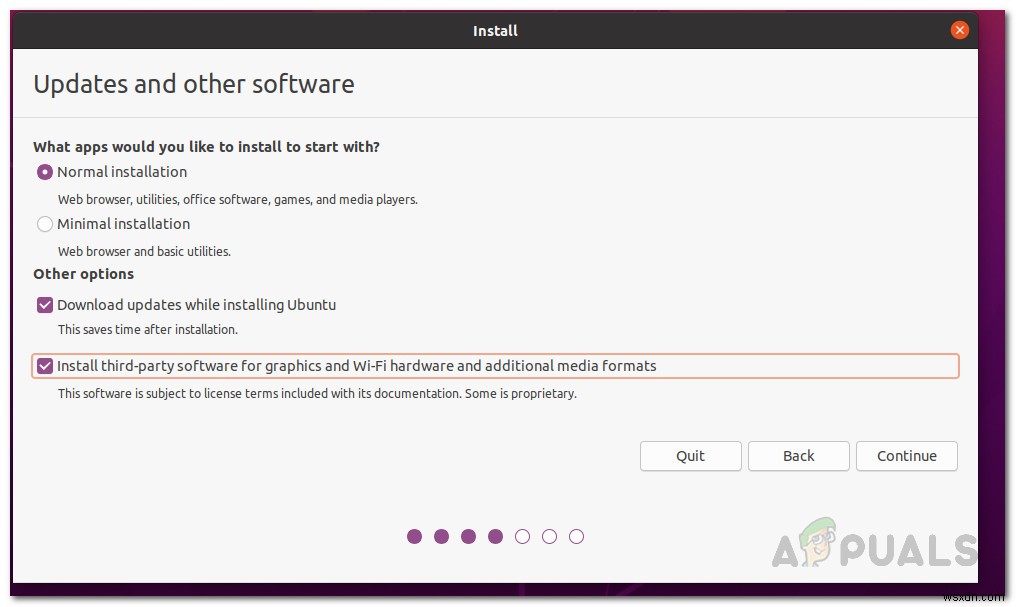Screen dimensions: 1016x607
Task: Uncheck Download updates while installing Ubuntu
Action: pos(45,305)
